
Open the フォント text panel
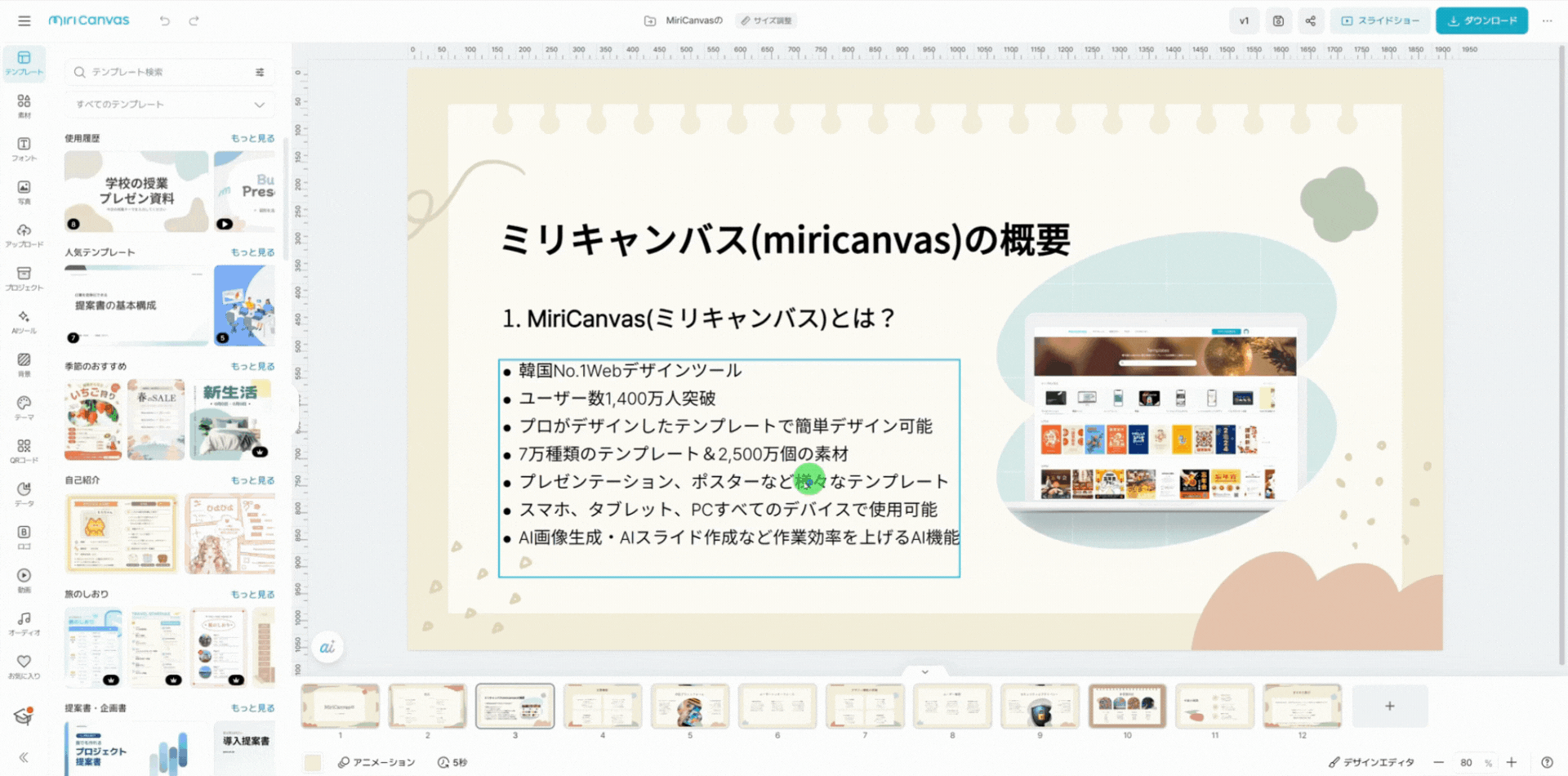click(24, 149)
